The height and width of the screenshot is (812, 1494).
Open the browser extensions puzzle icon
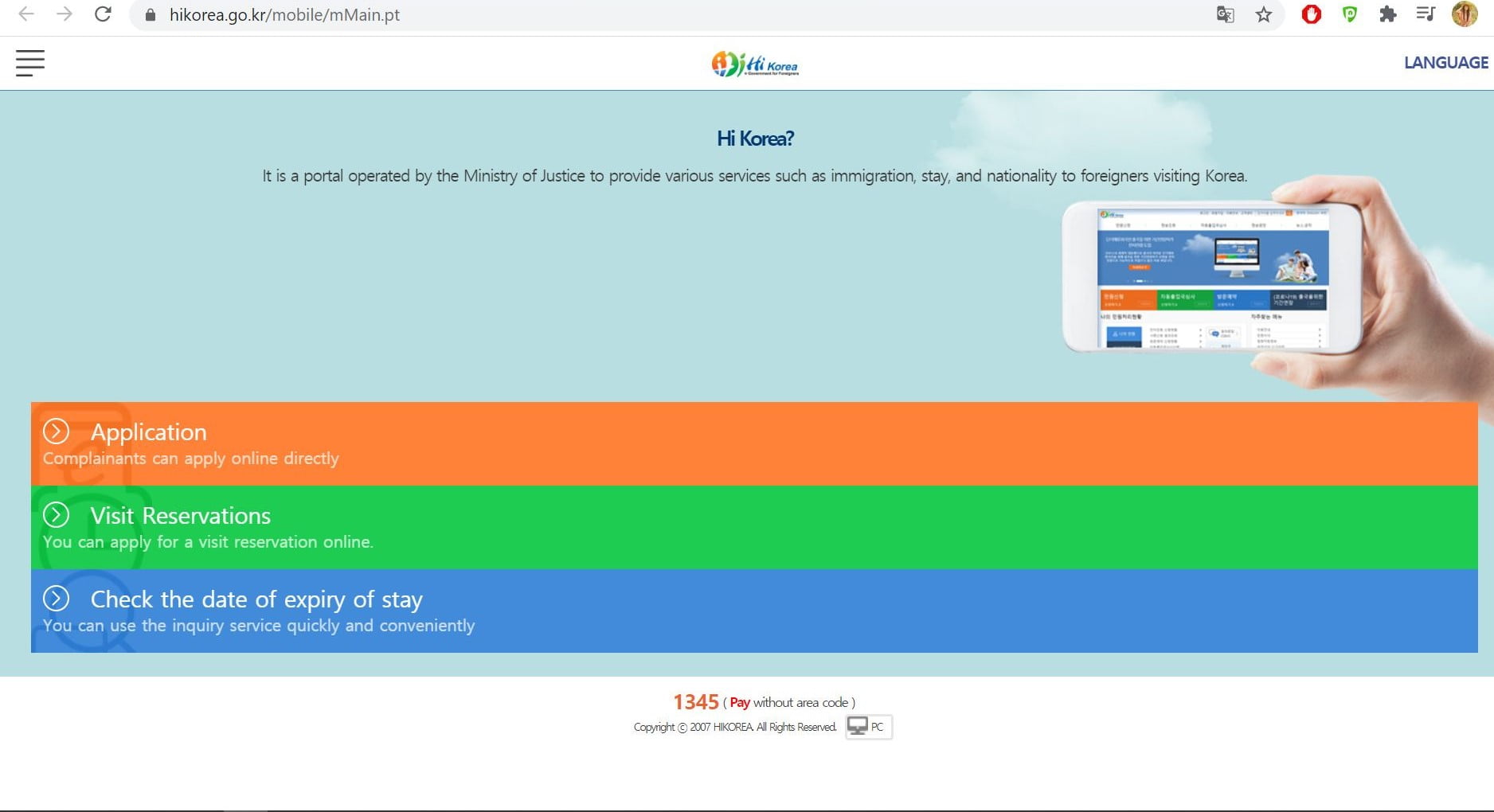(x=1387, y=14)
